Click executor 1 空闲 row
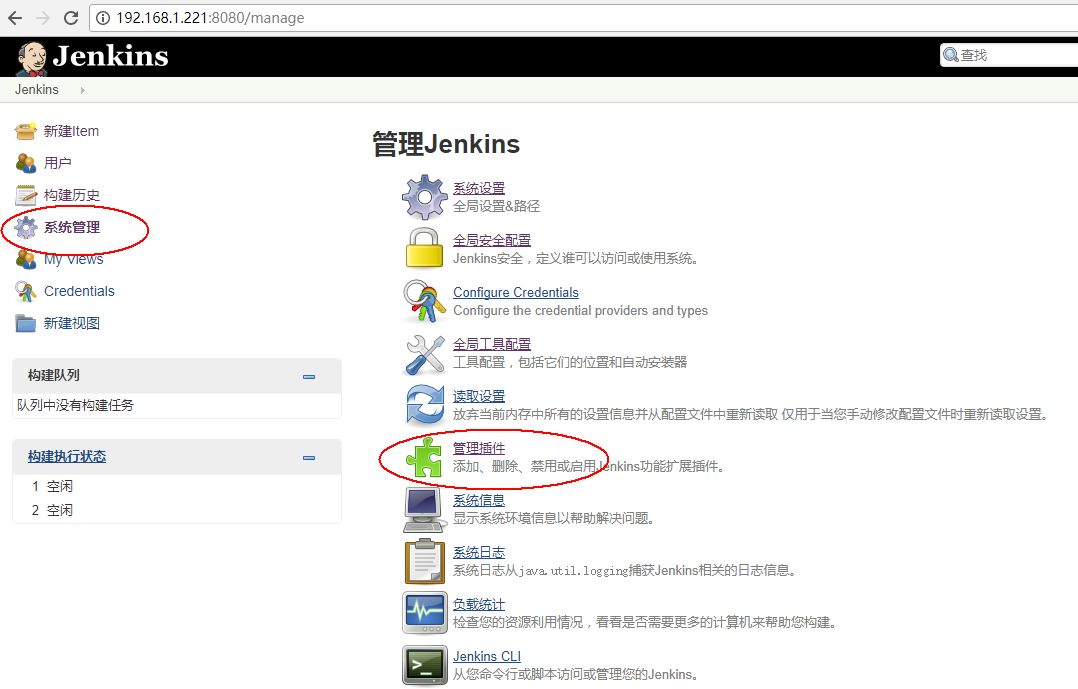This screenshot has height=689, width=1078. pyautogui.click(x=177, y=486)
